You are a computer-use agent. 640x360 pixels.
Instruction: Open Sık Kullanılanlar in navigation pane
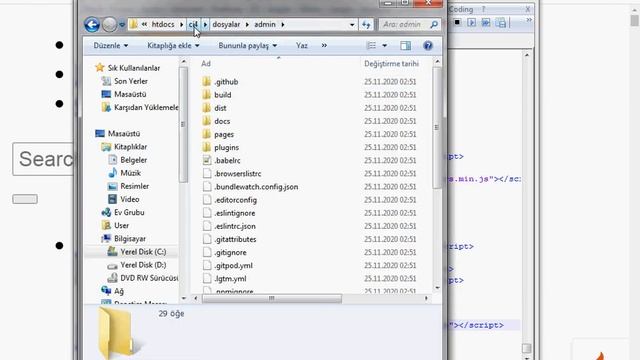pyautogui.click(x=133, y=68)
